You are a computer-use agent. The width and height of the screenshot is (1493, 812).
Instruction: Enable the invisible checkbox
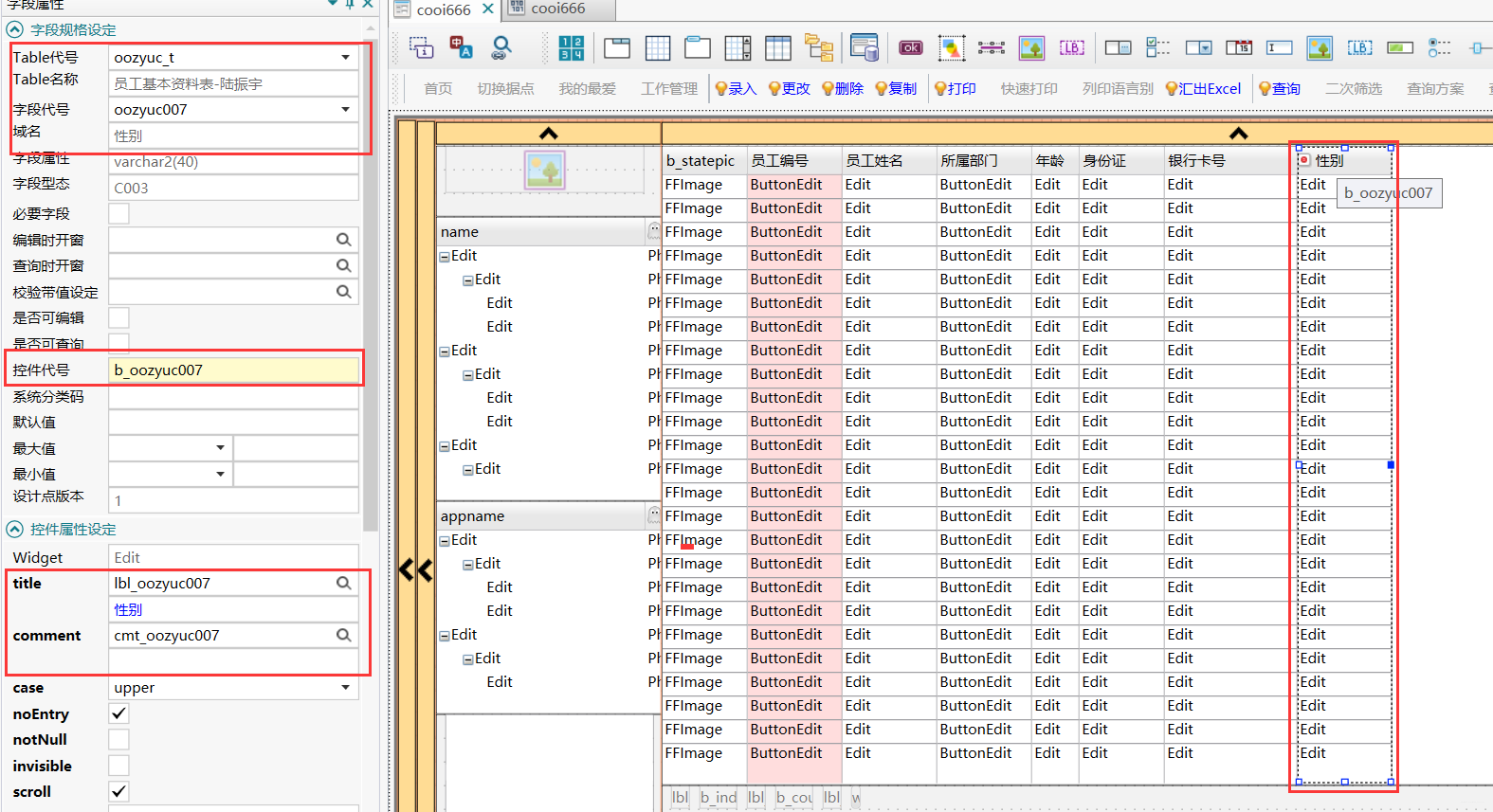[118, 766]
